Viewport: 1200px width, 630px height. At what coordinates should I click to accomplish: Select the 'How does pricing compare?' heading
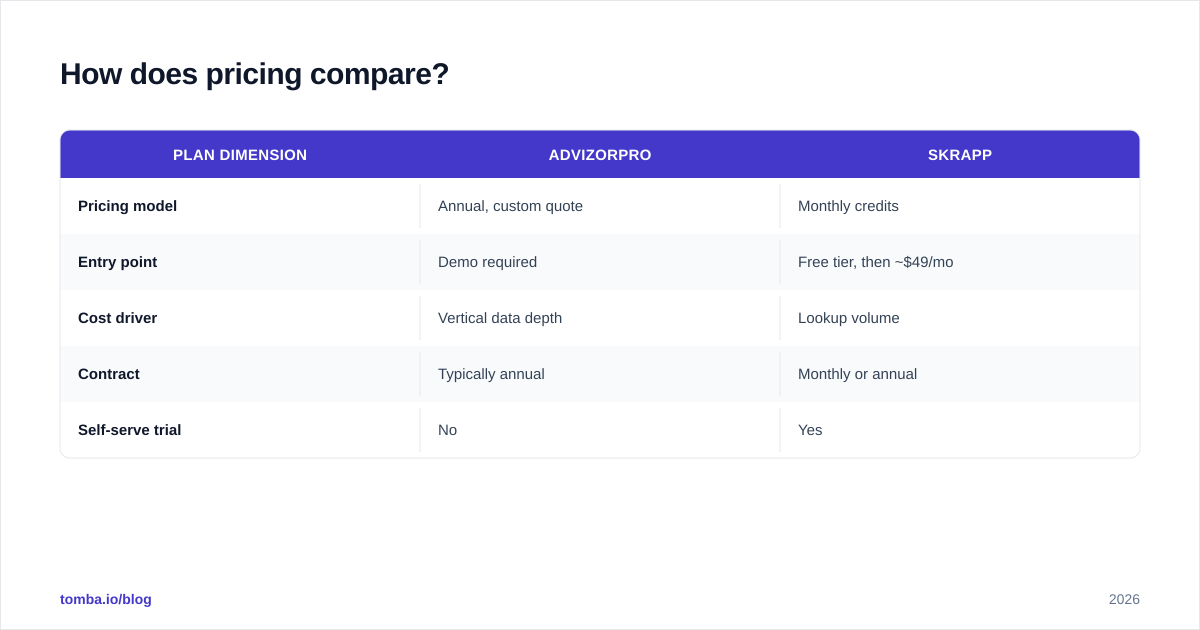[x=254, y=74]
